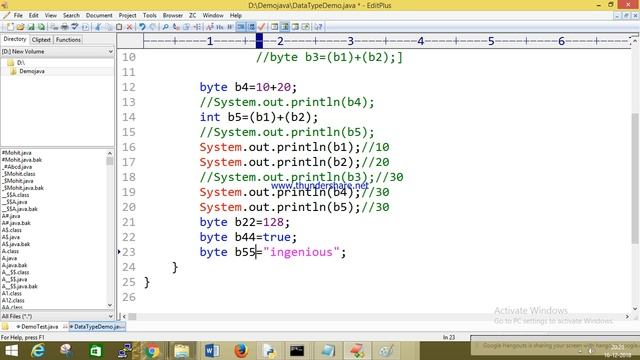Select A12.class in file list

coord(13,300)
